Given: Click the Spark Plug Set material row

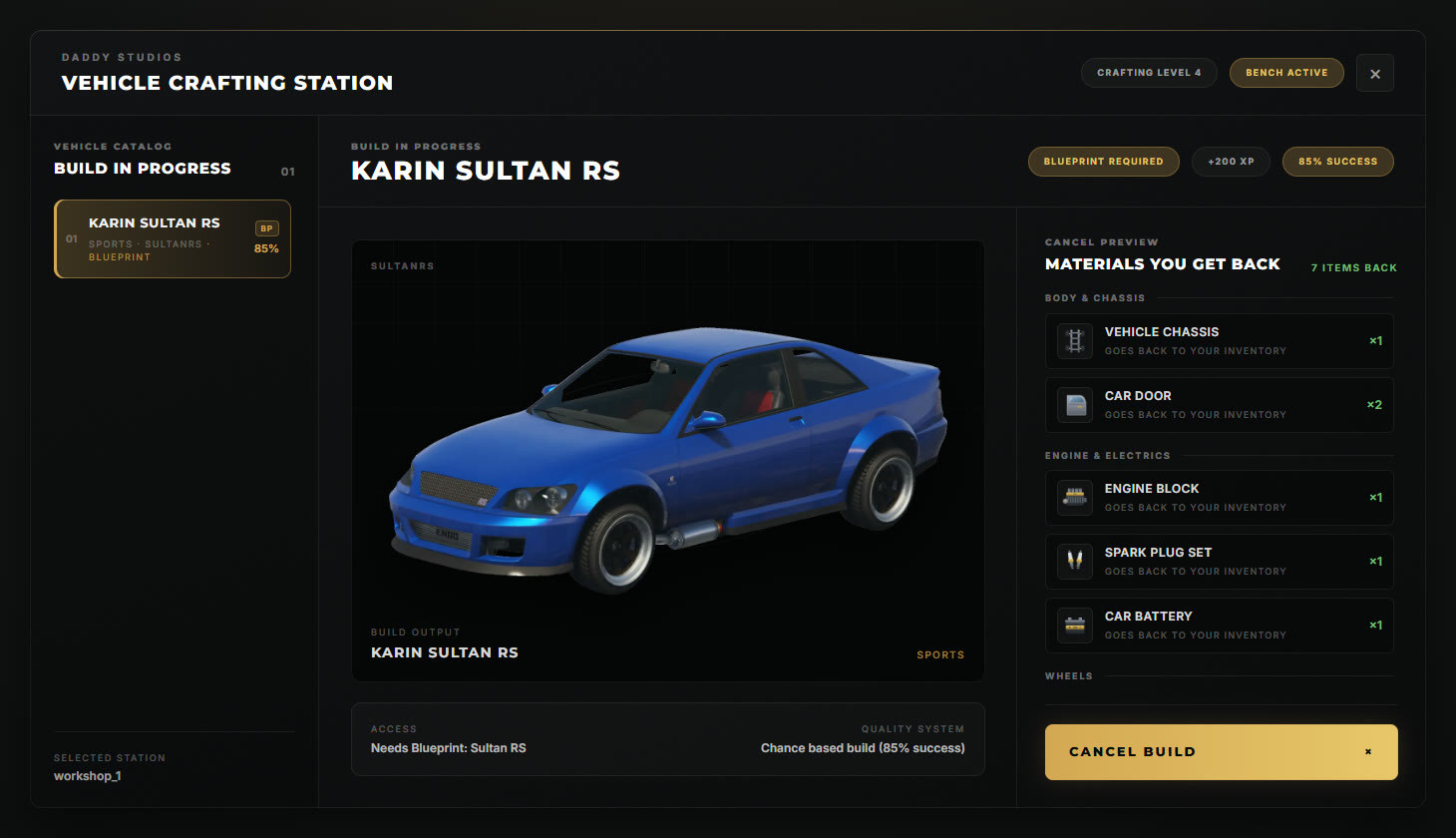Looking at the screenshot, I should pos(1220,562).
